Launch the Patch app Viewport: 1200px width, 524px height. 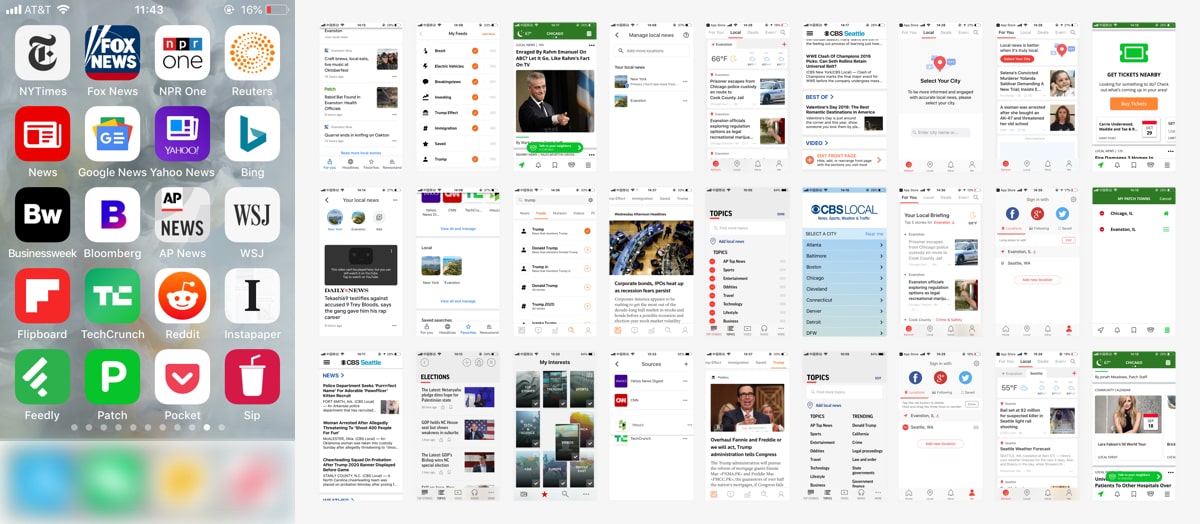tap(112, 376)
